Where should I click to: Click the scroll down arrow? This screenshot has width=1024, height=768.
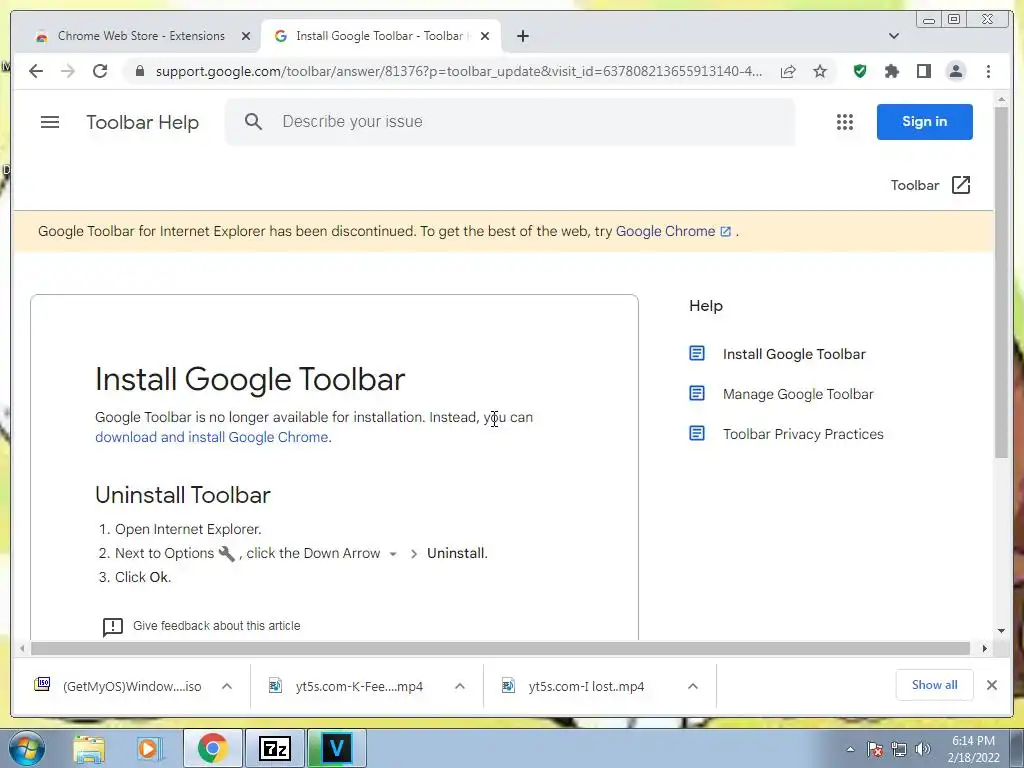[1002, 631]
